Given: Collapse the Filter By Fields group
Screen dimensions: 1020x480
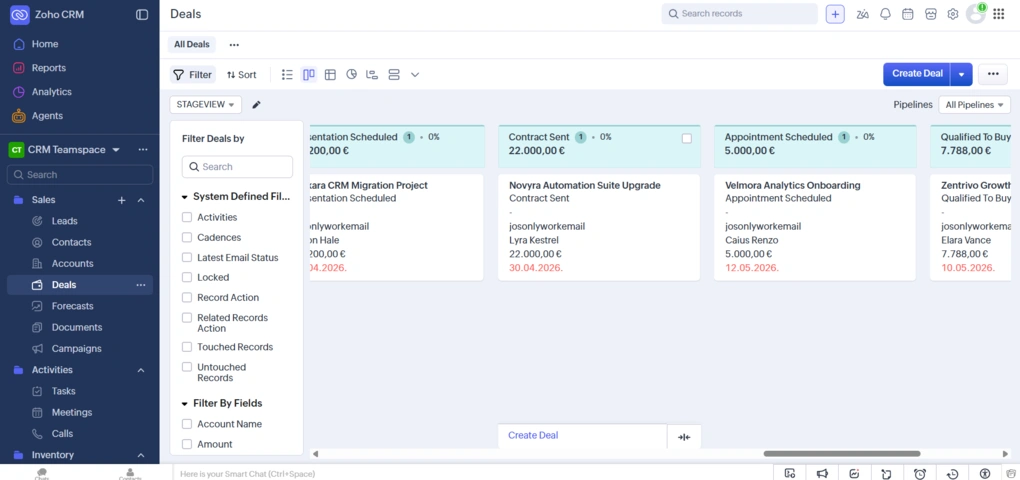Looking at the screenshot, I should pos(185,403).
